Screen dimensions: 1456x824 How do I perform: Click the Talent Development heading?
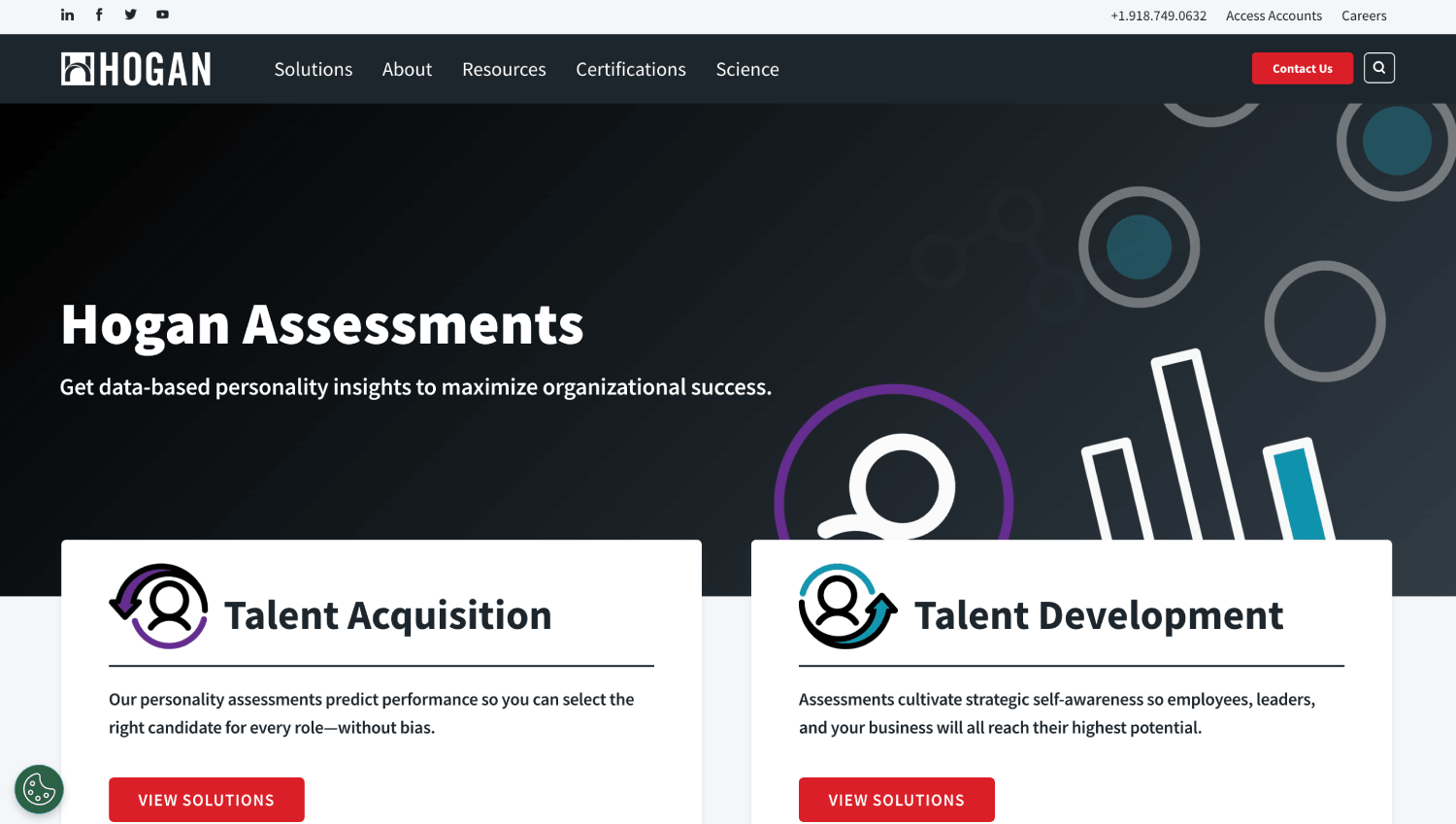click(1099, 615)
